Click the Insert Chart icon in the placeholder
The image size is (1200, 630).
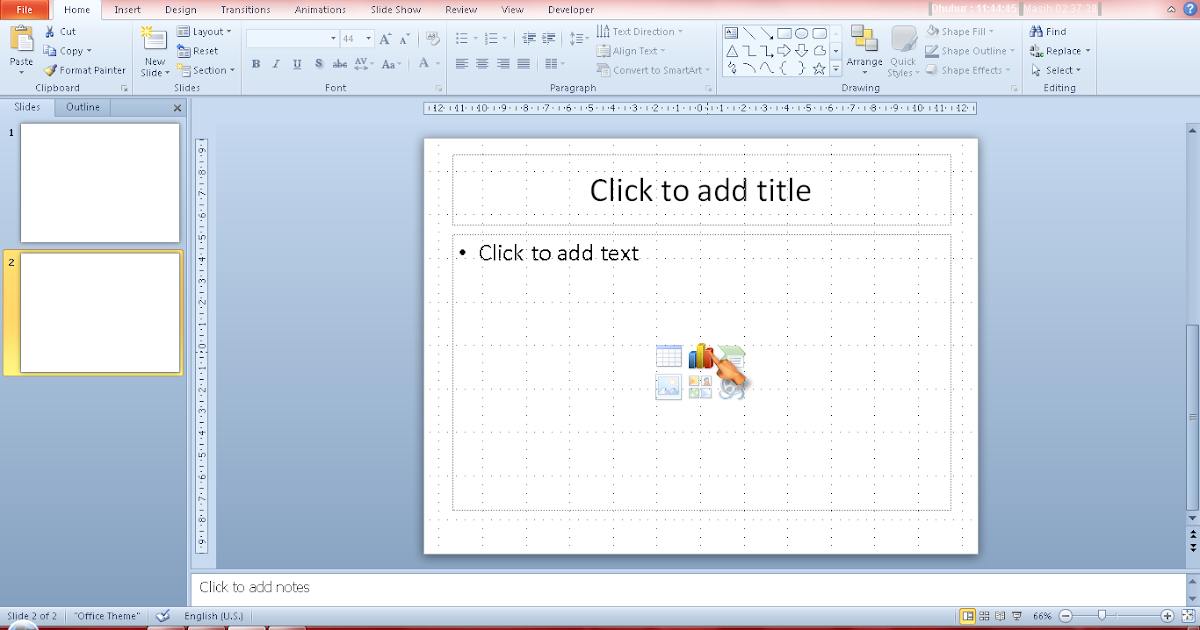click(701, 355)
